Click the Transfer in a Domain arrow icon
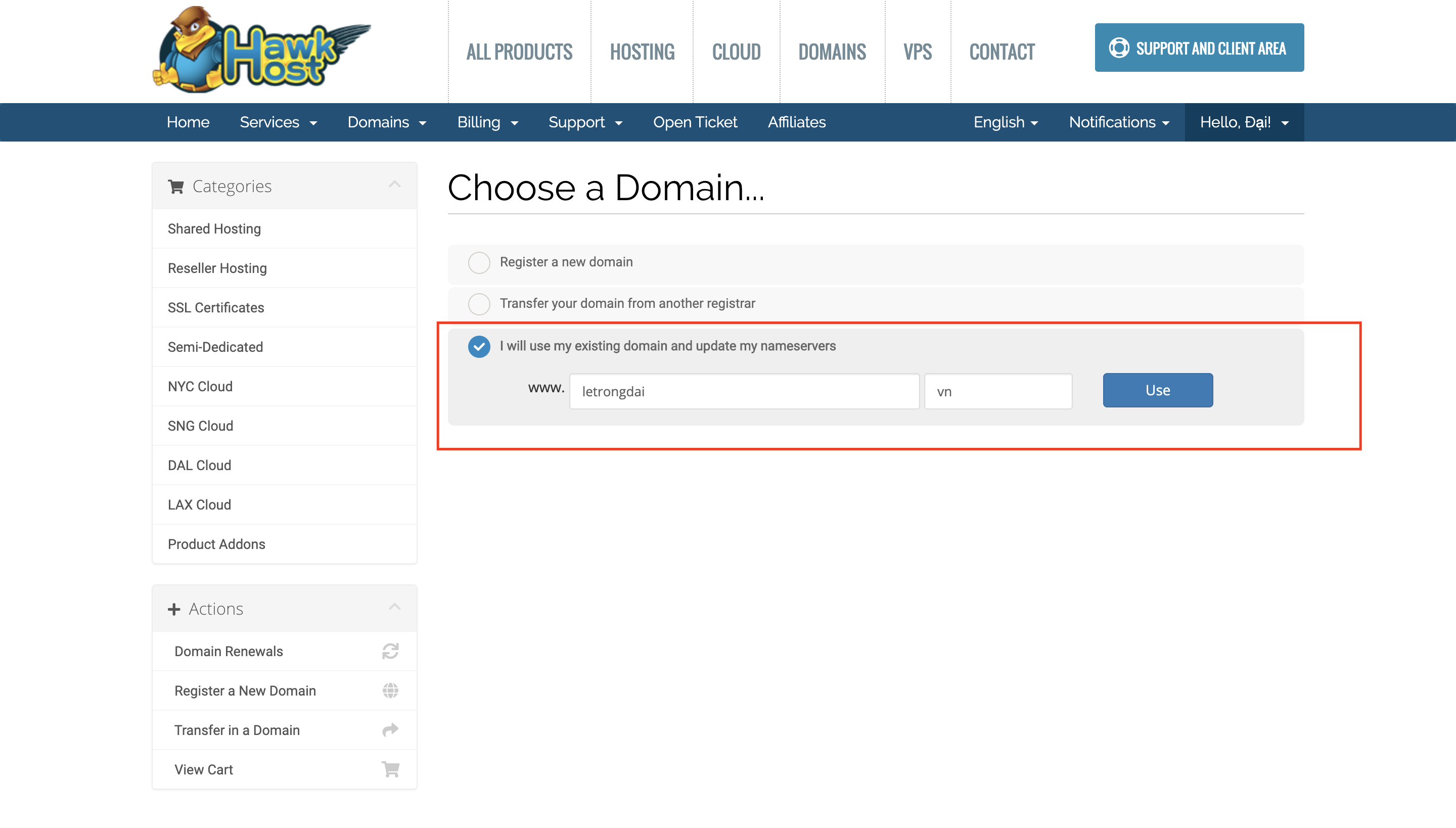The width and height of the screenshot is (1456, 828). pyautogui.click(x=391, y=730)
